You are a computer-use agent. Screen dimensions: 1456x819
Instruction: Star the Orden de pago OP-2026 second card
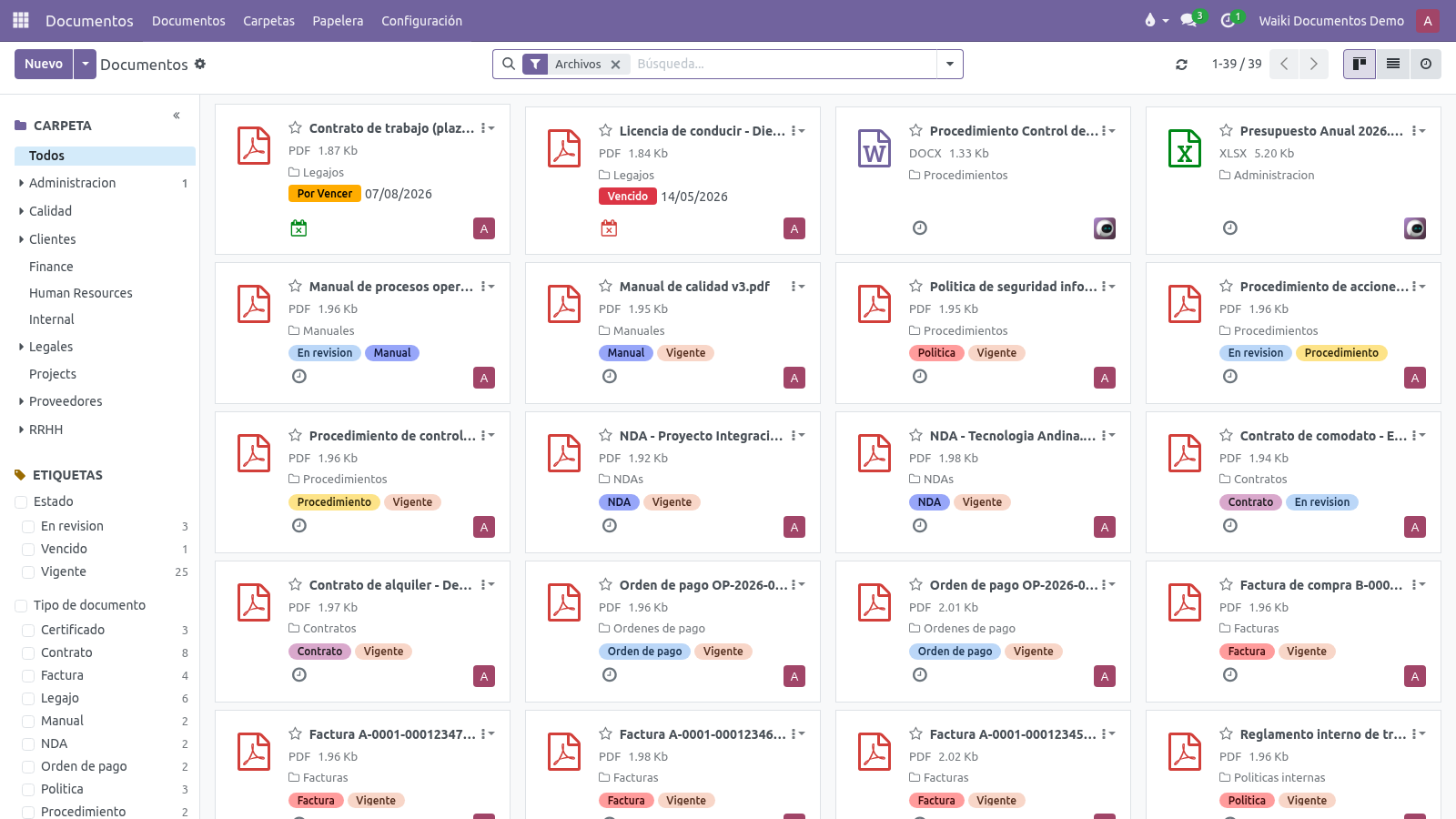pos(915,585)
